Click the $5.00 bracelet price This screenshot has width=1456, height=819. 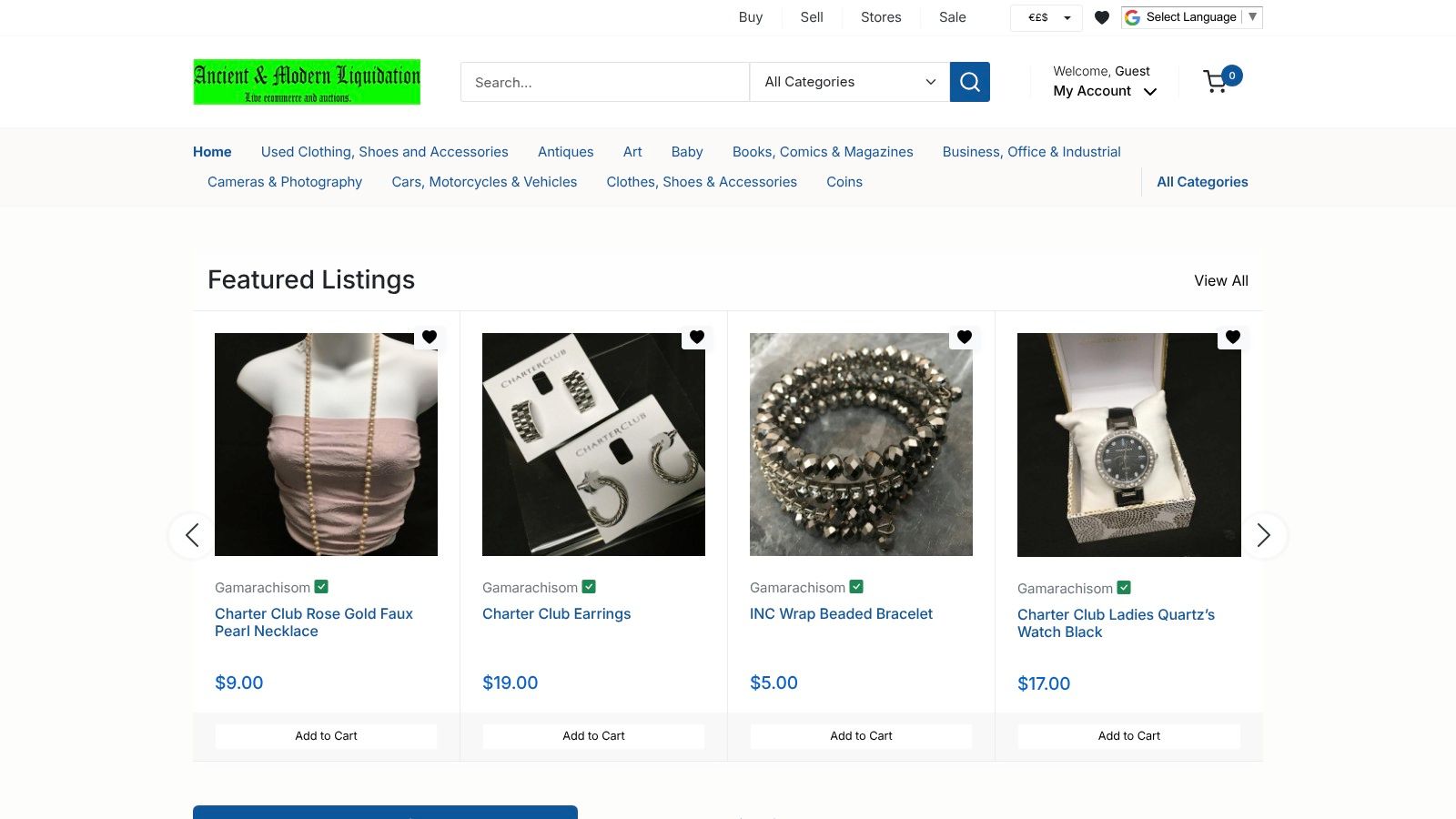click(773, 682)
